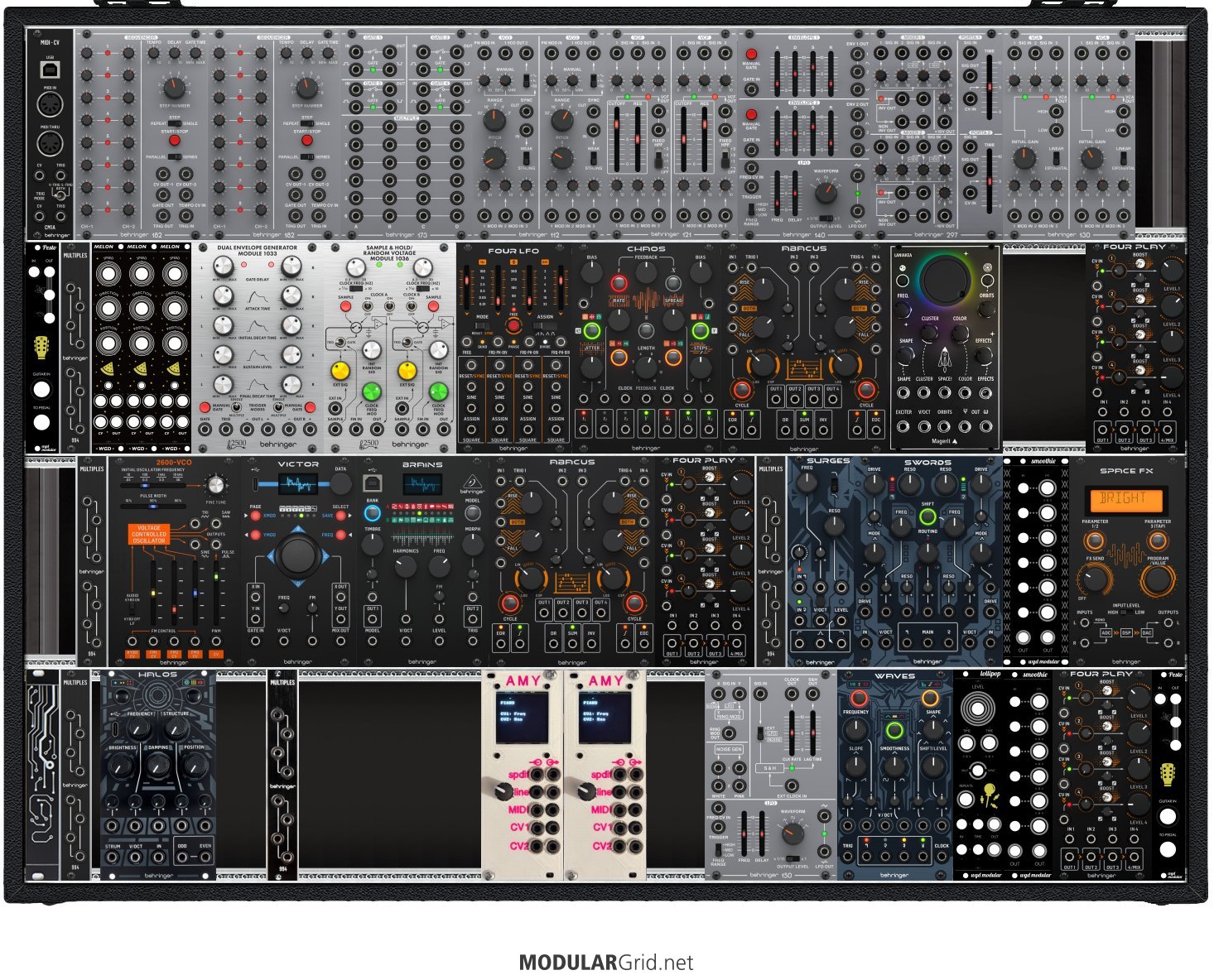
Task: Toggle Linear/Exponential switch on right VCA
Action: tap(1123, 158)
